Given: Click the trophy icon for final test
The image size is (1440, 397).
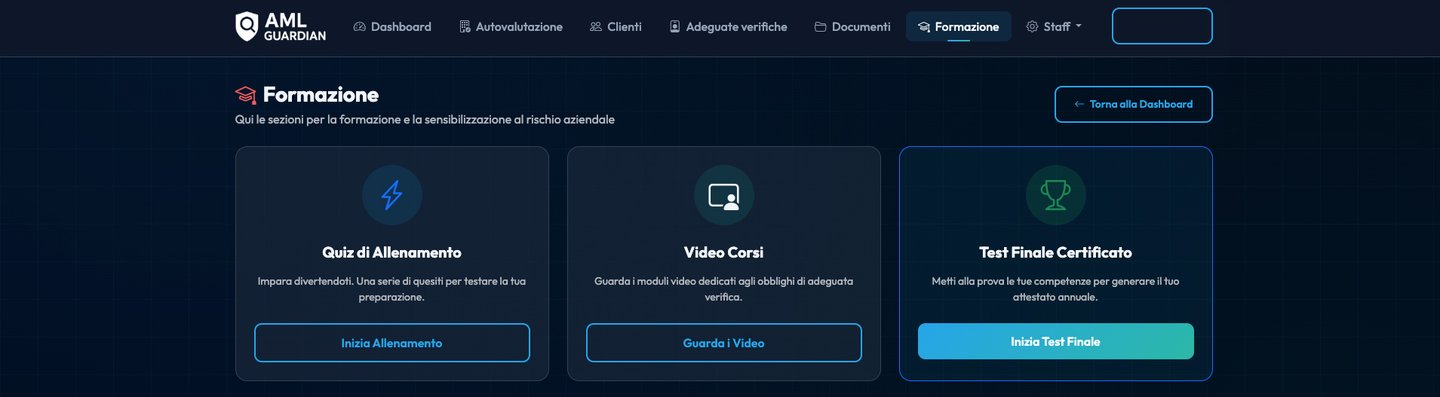Looking at the screenshot, I should tap(1056, 195).
